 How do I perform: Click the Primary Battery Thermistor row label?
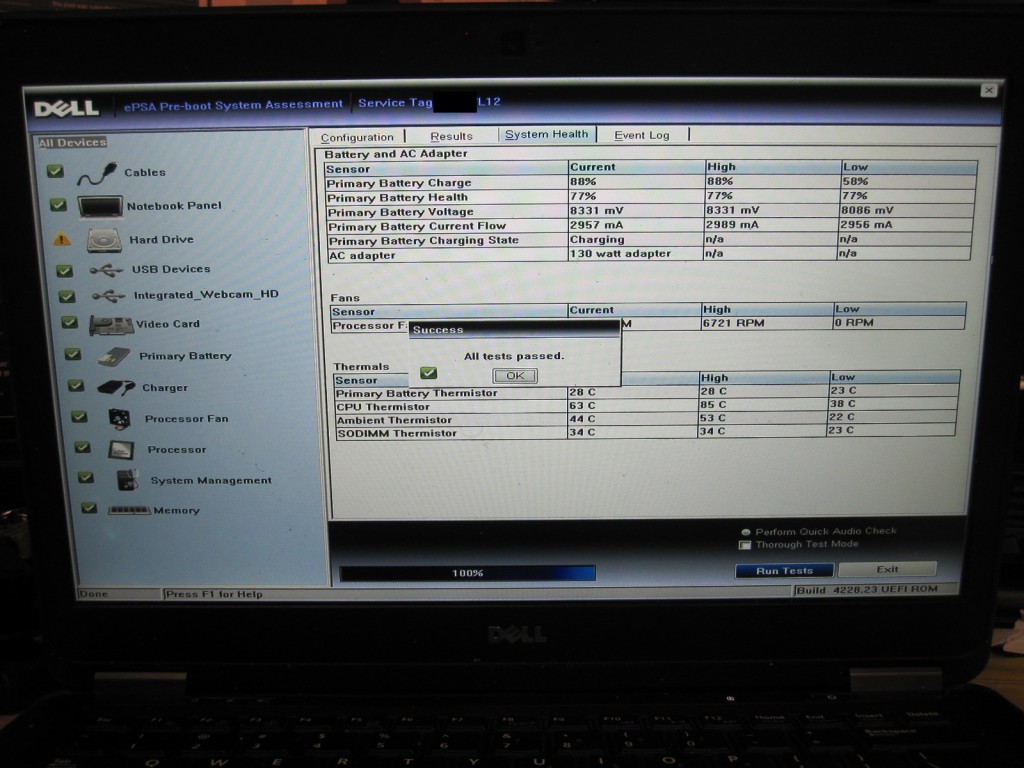click(x=417, y=393)
